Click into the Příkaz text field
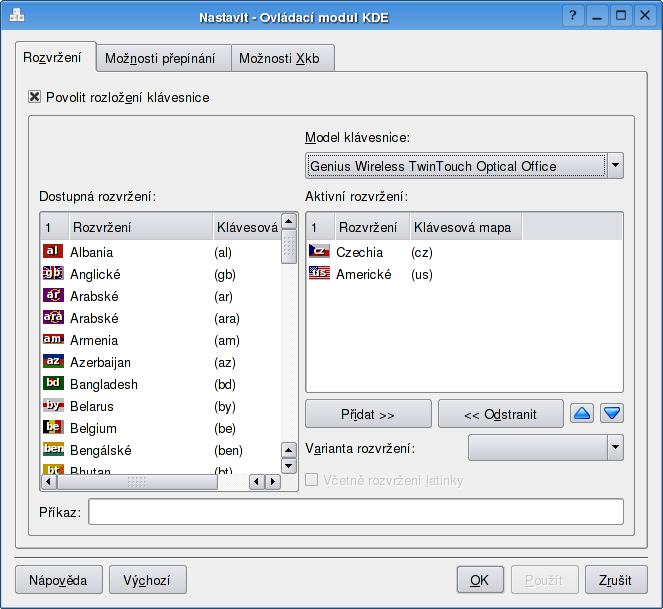The height and width of the screenshot is (609, 663). click(355, 512)
